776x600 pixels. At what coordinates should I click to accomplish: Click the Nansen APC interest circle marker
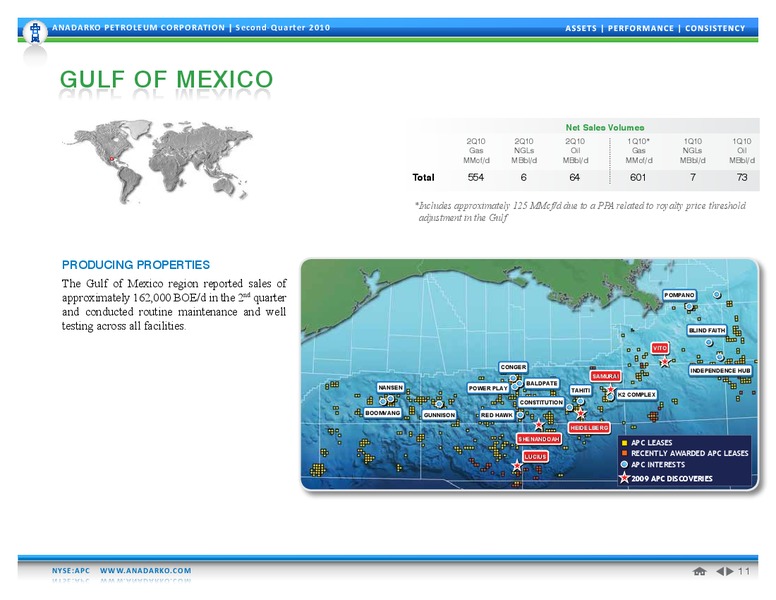pos(390,399)
